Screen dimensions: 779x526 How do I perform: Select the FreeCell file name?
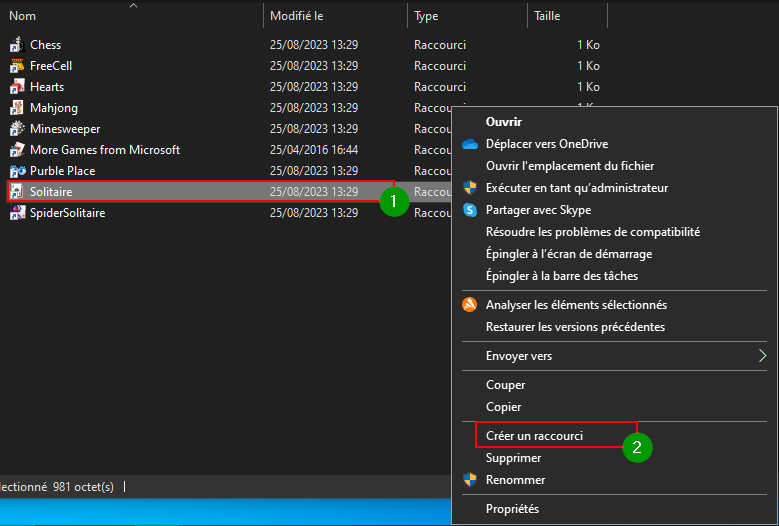click(x=51, y=66)
